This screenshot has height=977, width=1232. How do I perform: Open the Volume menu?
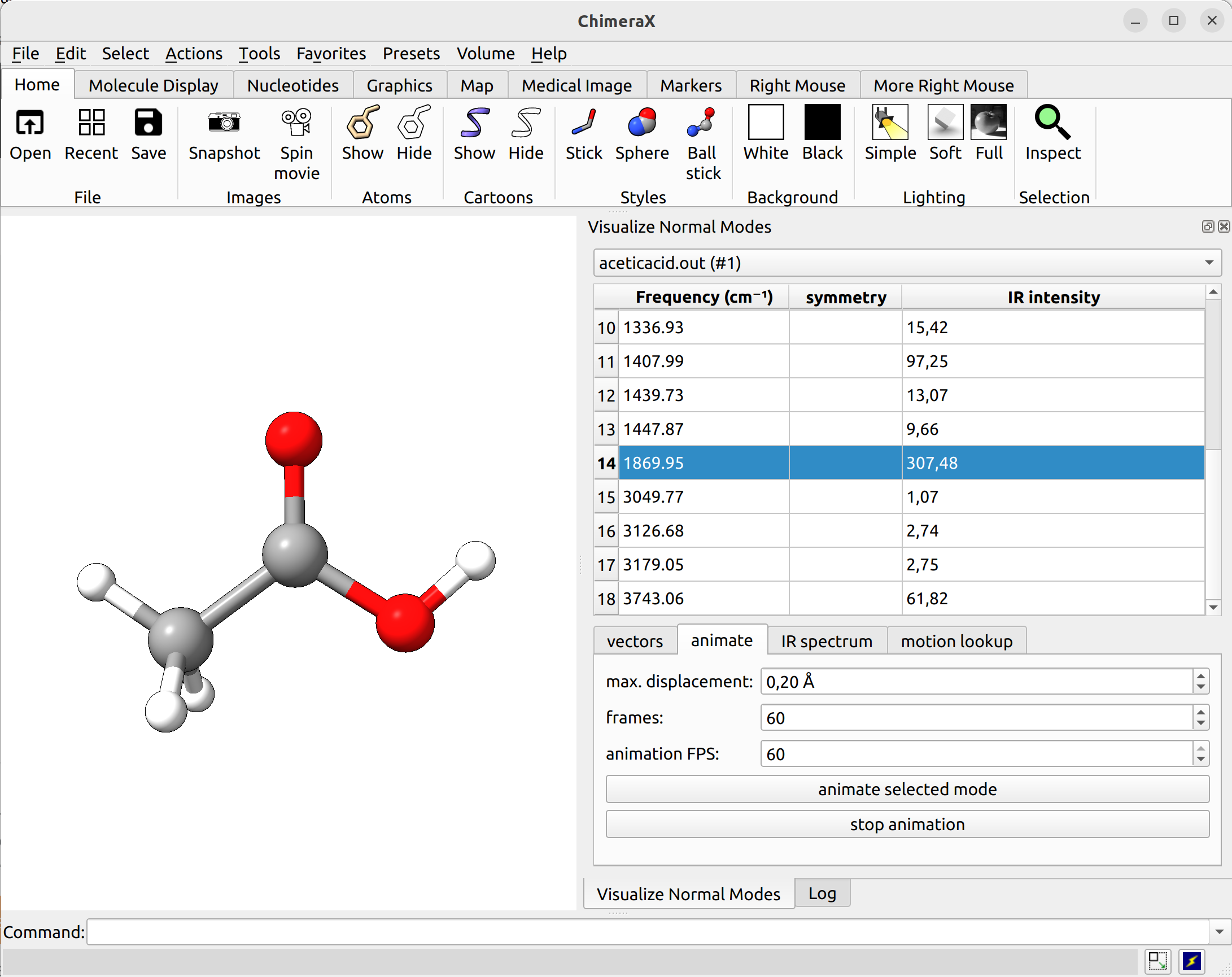click(485, 54)
